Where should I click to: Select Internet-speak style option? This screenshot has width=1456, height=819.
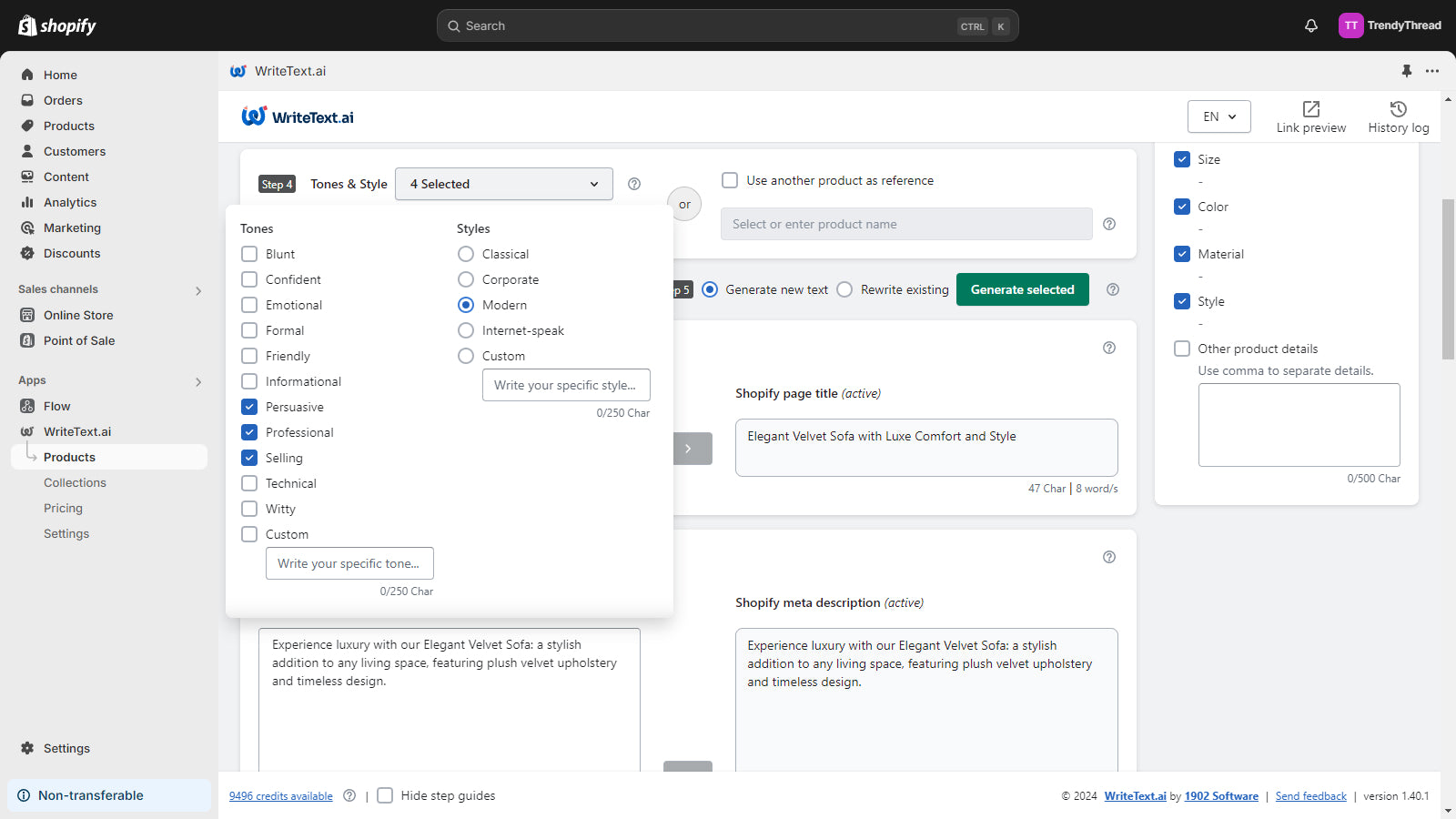tap(466, 330)
